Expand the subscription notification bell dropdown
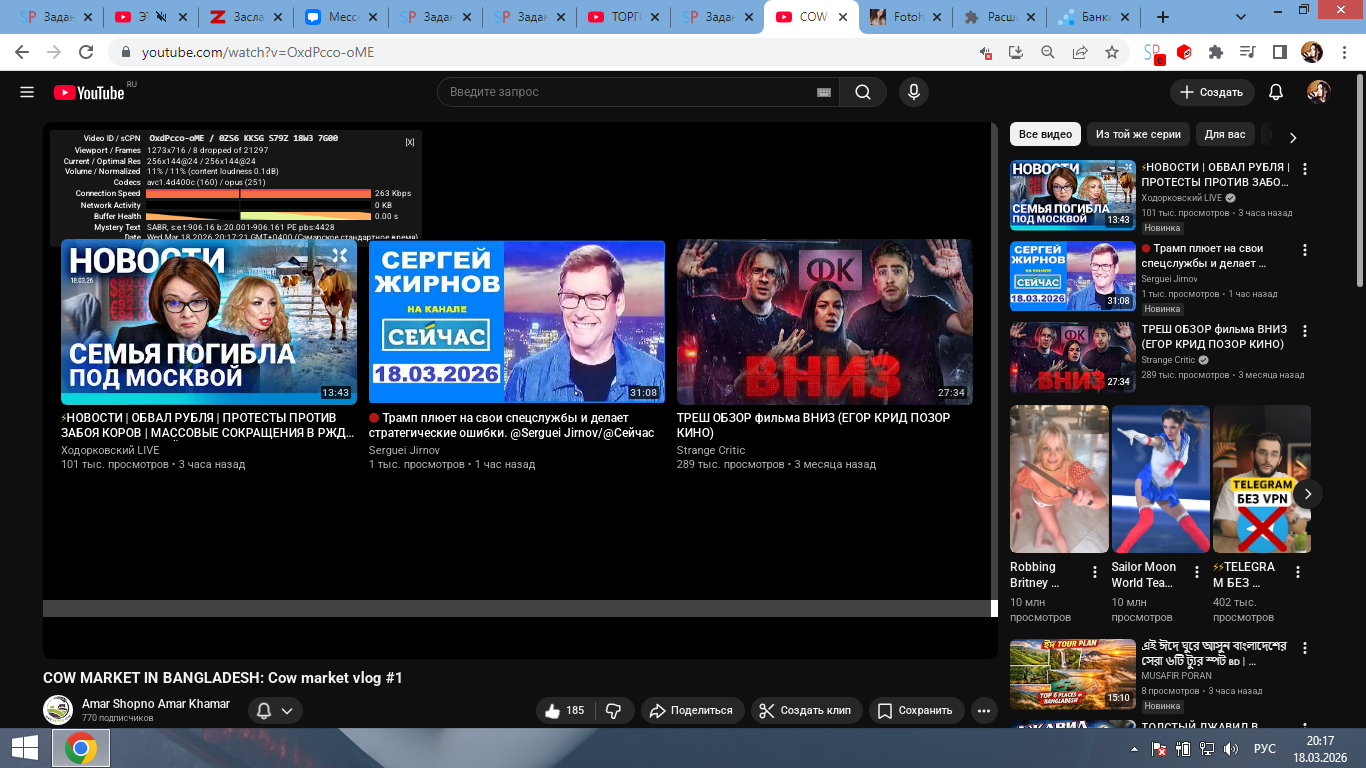Screen dimensions: 1366x768 coord(275,711)
